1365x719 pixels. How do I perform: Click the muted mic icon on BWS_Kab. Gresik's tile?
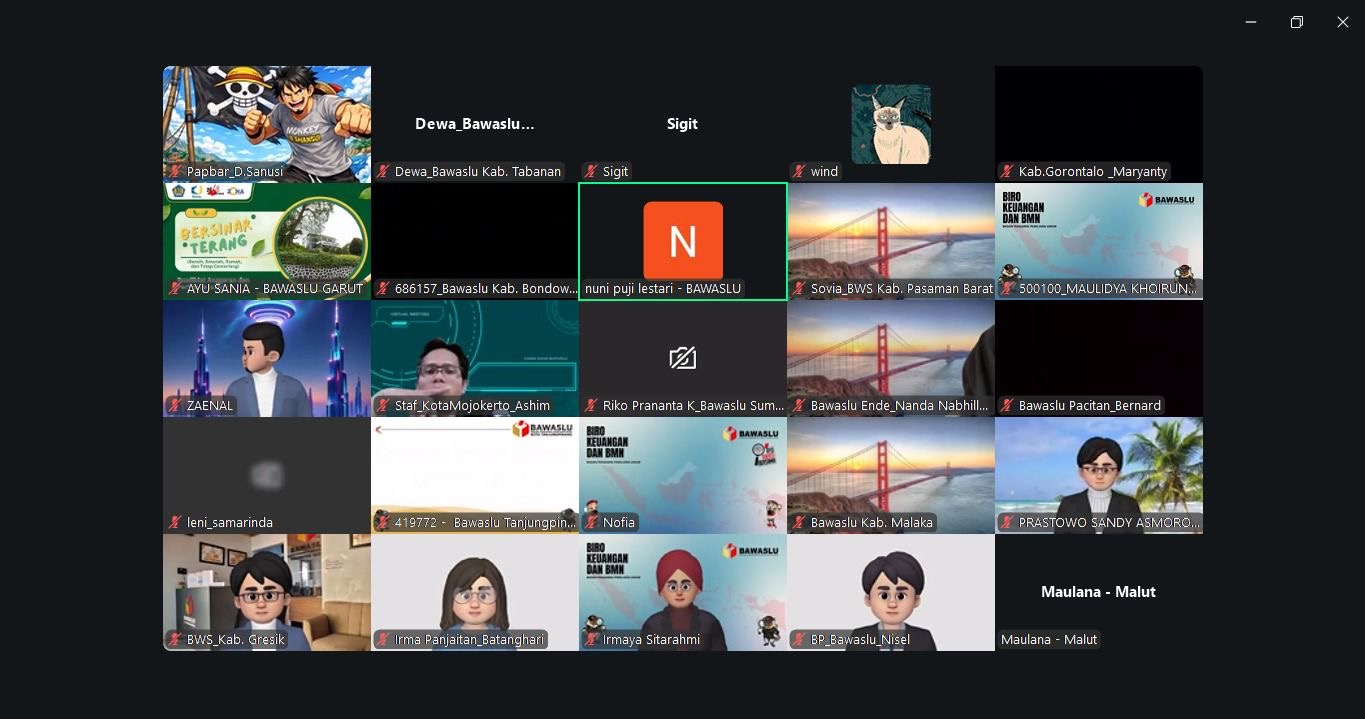pos(175,640)
